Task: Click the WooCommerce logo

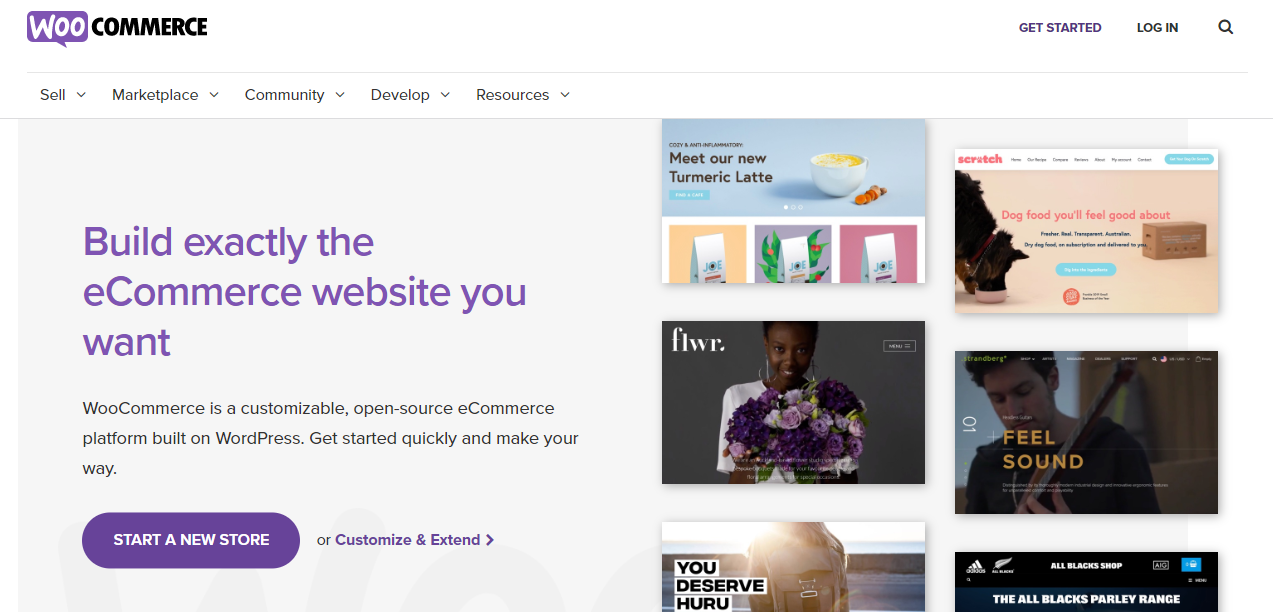Action: click(x=117, y=28)
